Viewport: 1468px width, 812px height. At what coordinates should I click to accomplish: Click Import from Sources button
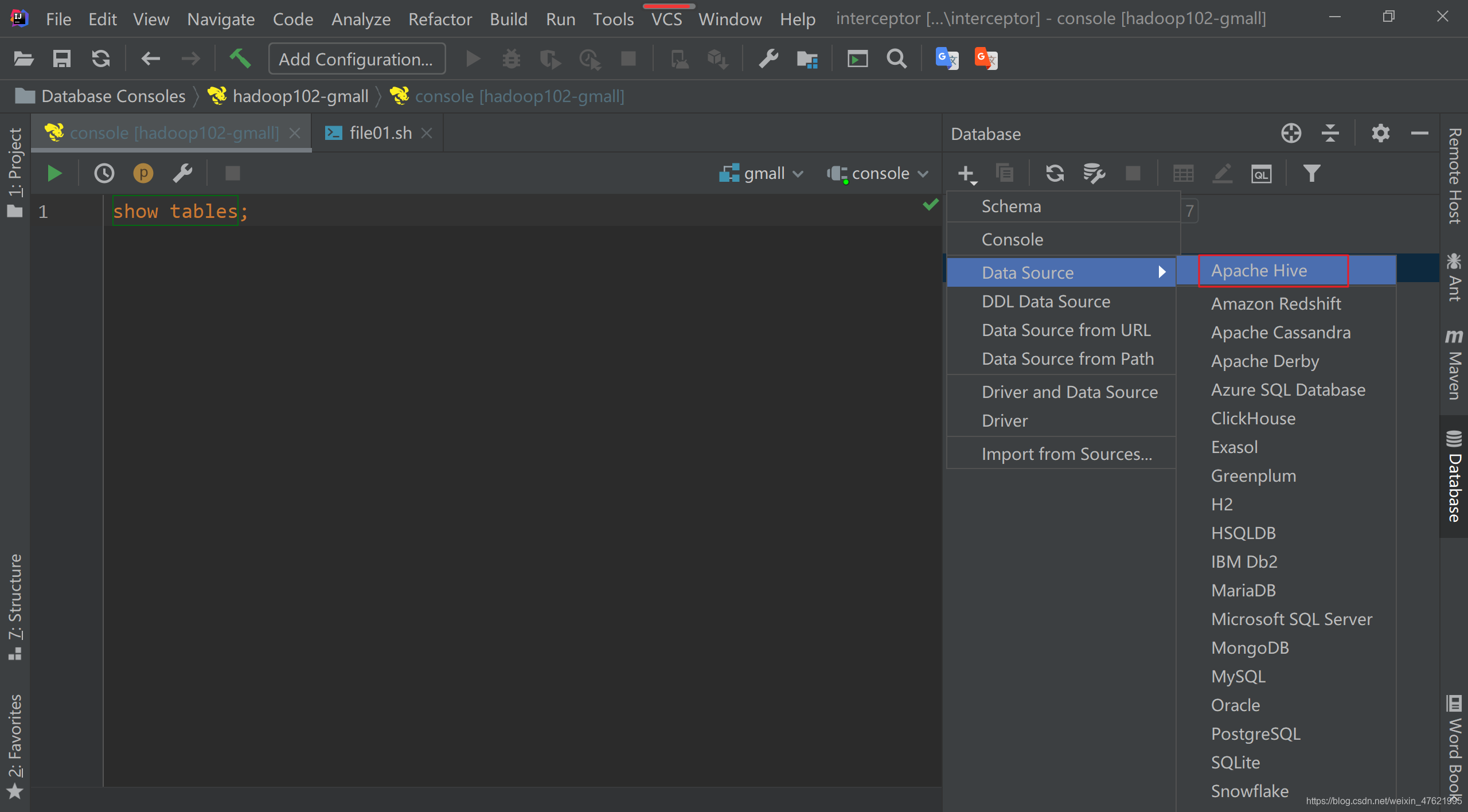click(1064, 453)
